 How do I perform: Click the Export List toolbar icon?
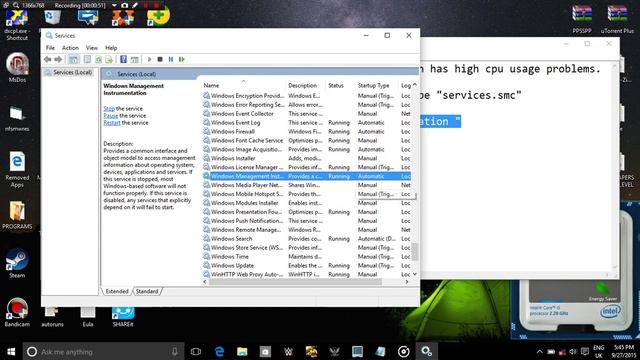[x=109, y=60]
